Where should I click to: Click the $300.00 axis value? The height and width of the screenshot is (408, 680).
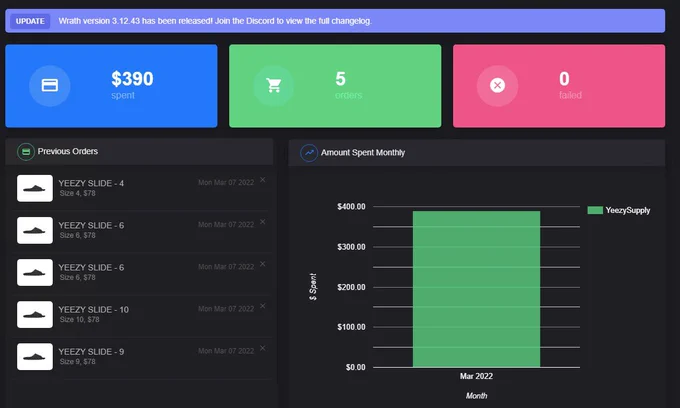click(x=351, y=247)
